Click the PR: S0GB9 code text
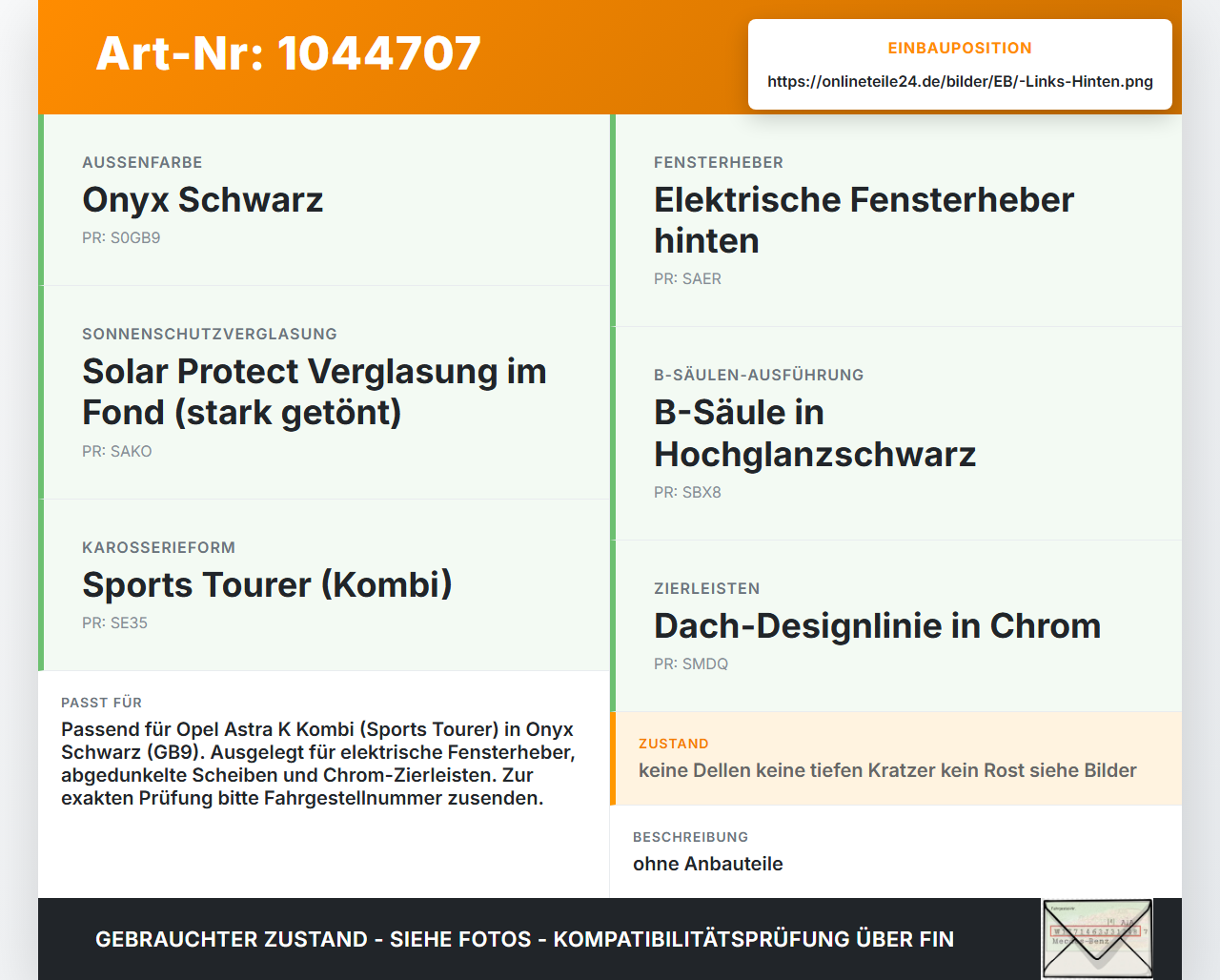 tap(121, 237)
